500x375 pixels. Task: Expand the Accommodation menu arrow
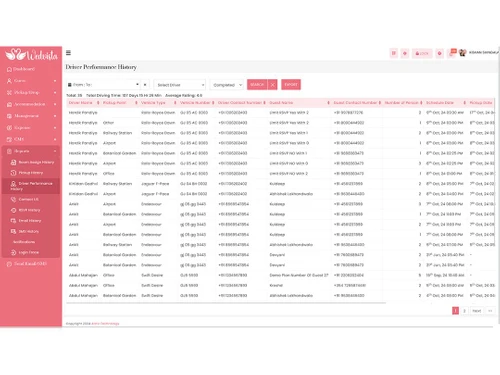[x=55, y=104]
